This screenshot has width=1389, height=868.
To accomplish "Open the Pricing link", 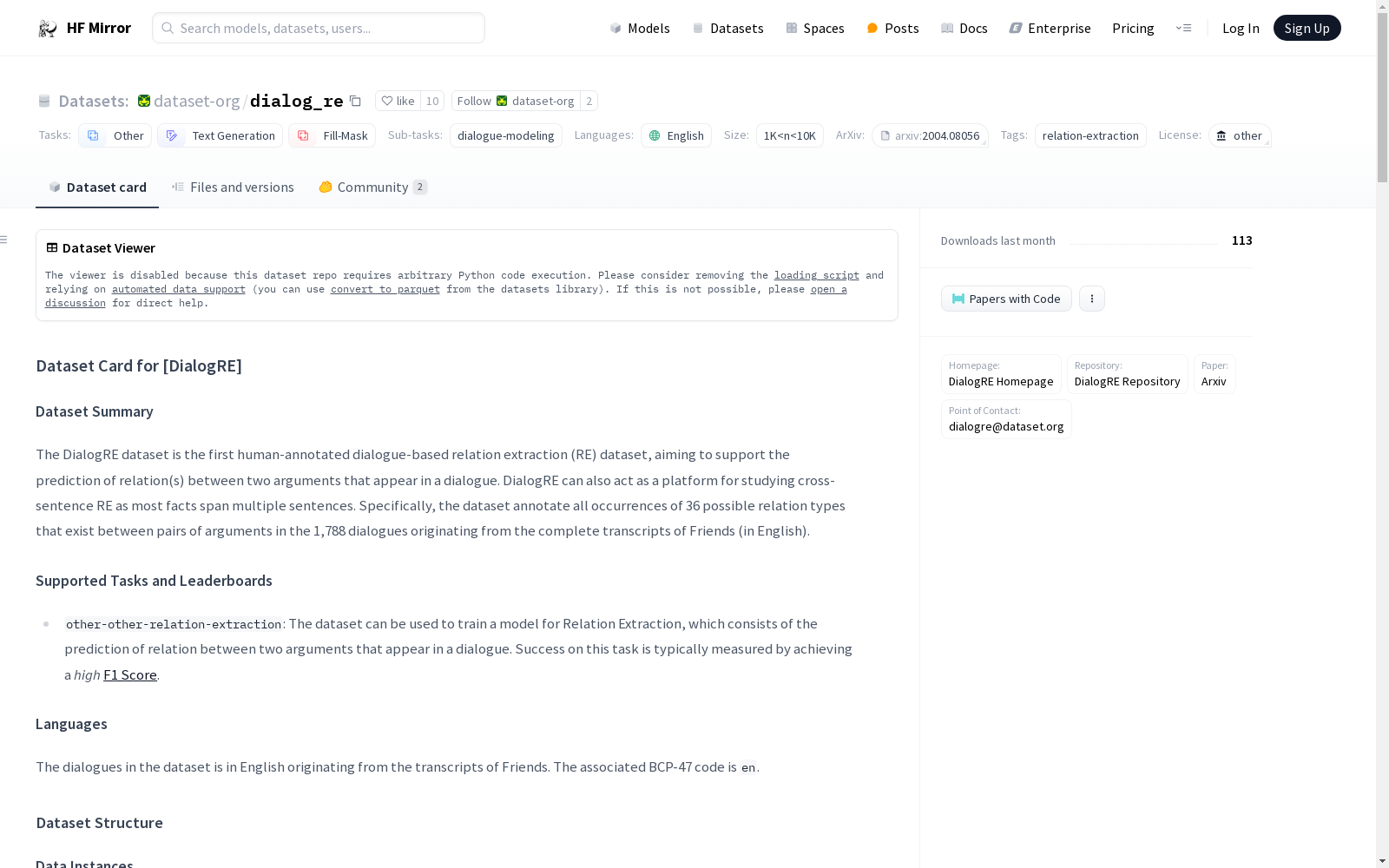I will tap(1133, 28).
